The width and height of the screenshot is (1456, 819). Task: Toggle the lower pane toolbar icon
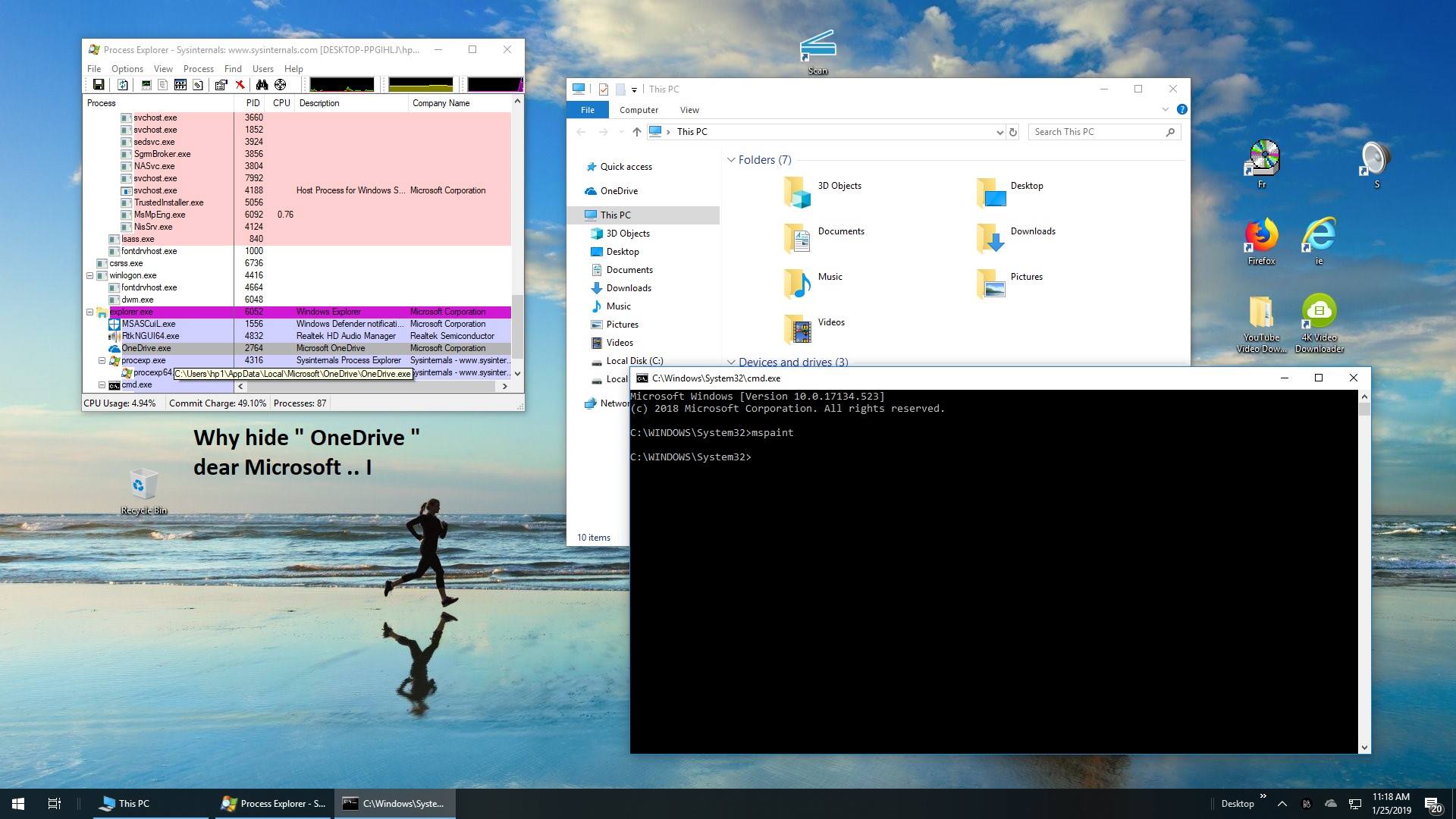pos(180,85)
